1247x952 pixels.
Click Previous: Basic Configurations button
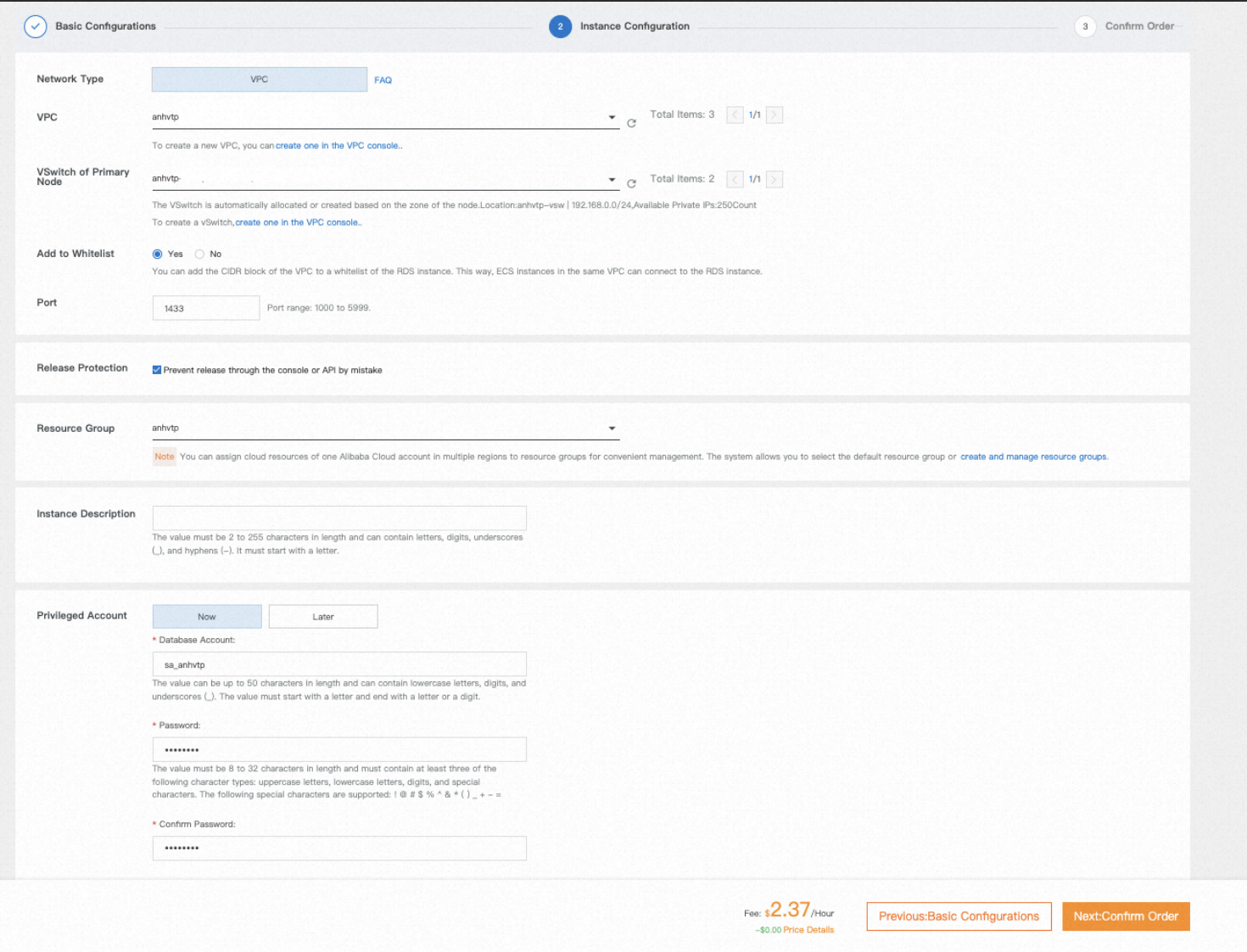tap(959, 916)
